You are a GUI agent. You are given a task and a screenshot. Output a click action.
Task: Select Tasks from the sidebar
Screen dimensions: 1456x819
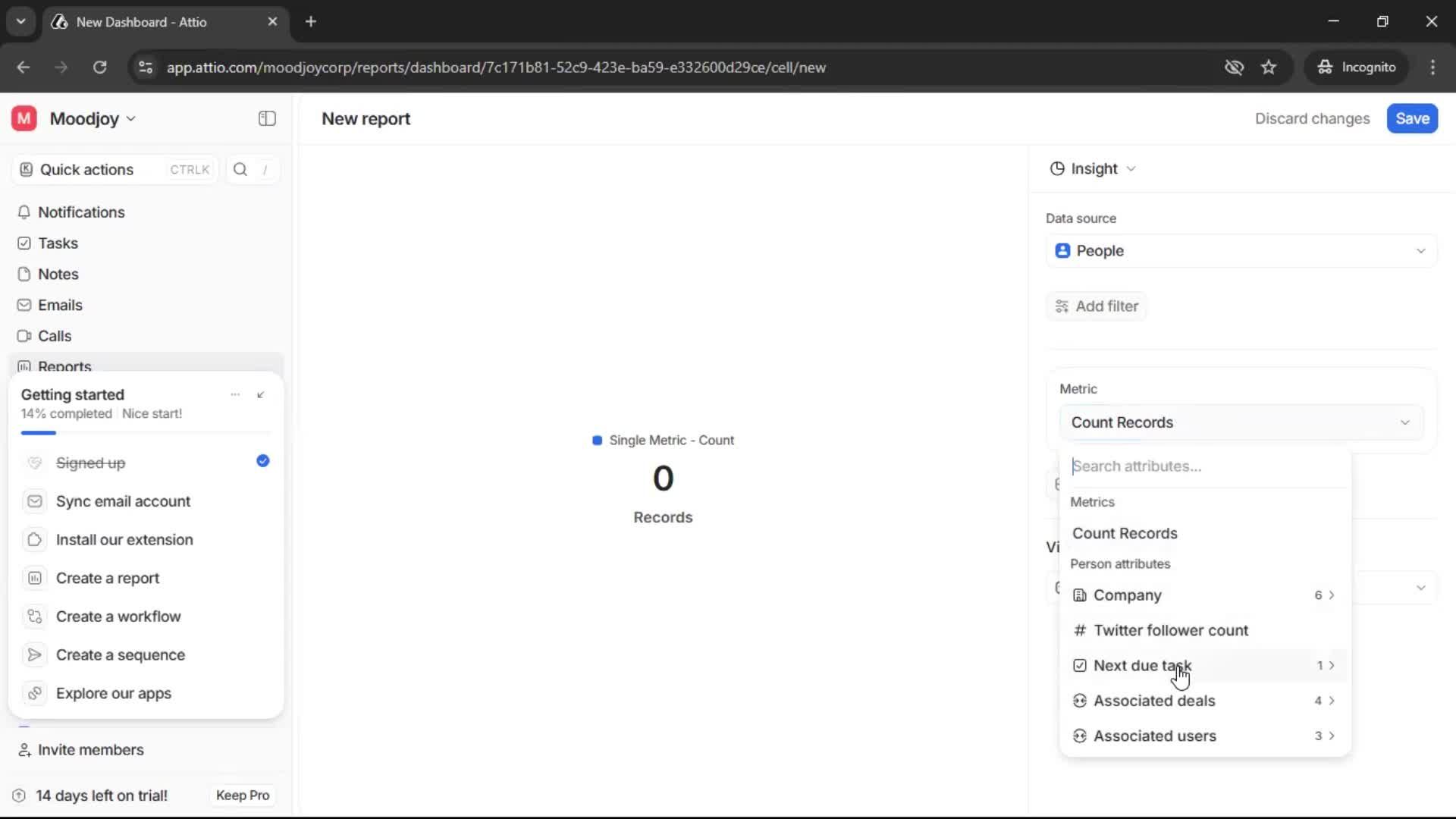click(58, 243)
